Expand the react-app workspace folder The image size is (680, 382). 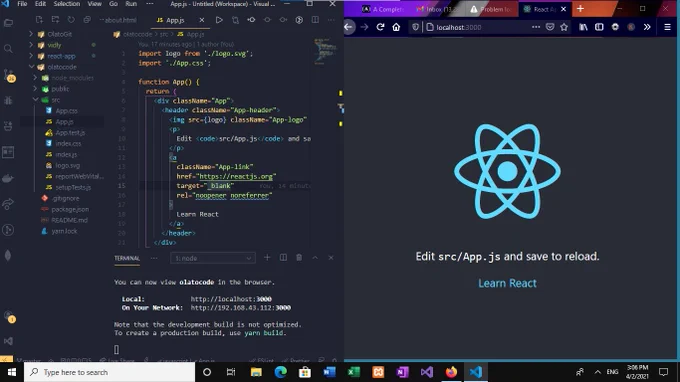[31, 56]
